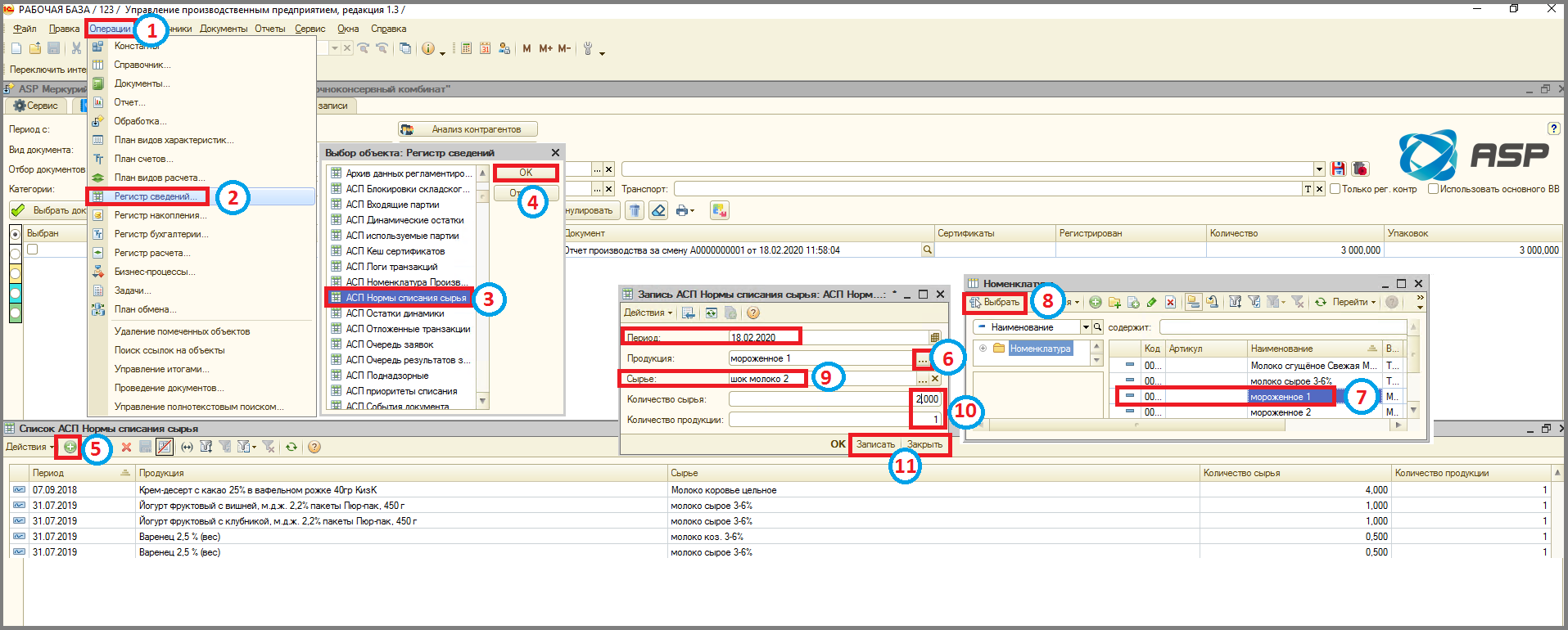This screenshot has height=630, width=1568.
Task: Click the green Add record icon in list toolbar
Action: pyautogui.click(x=70, y=447)
